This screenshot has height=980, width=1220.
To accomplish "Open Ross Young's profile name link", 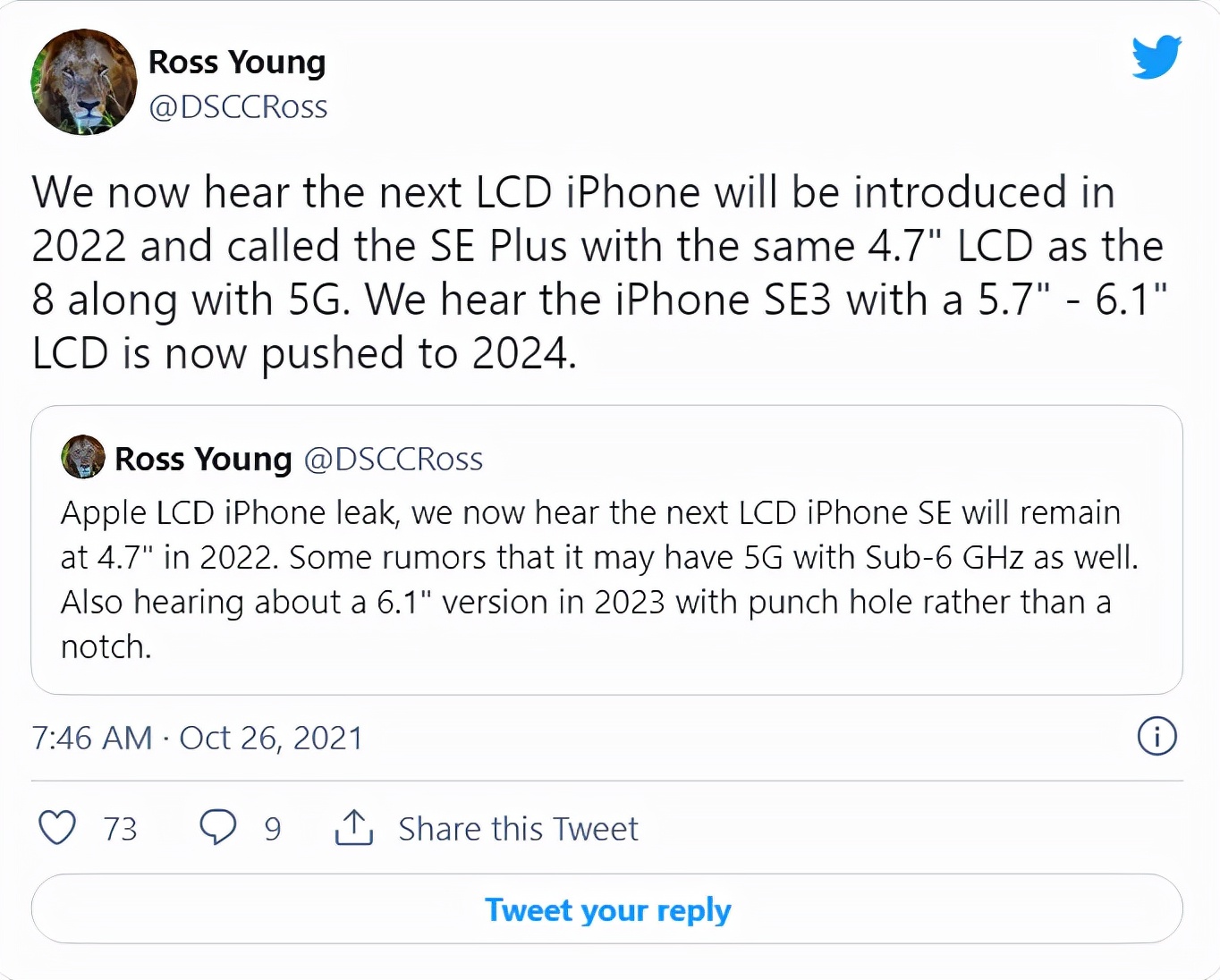I will coord(236,63).
